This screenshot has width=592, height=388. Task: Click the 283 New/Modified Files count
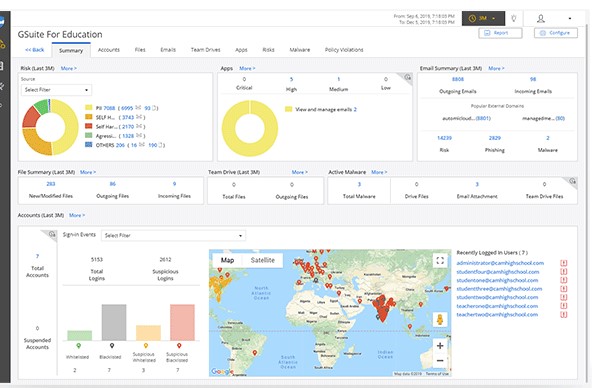[x=51, y=184]
